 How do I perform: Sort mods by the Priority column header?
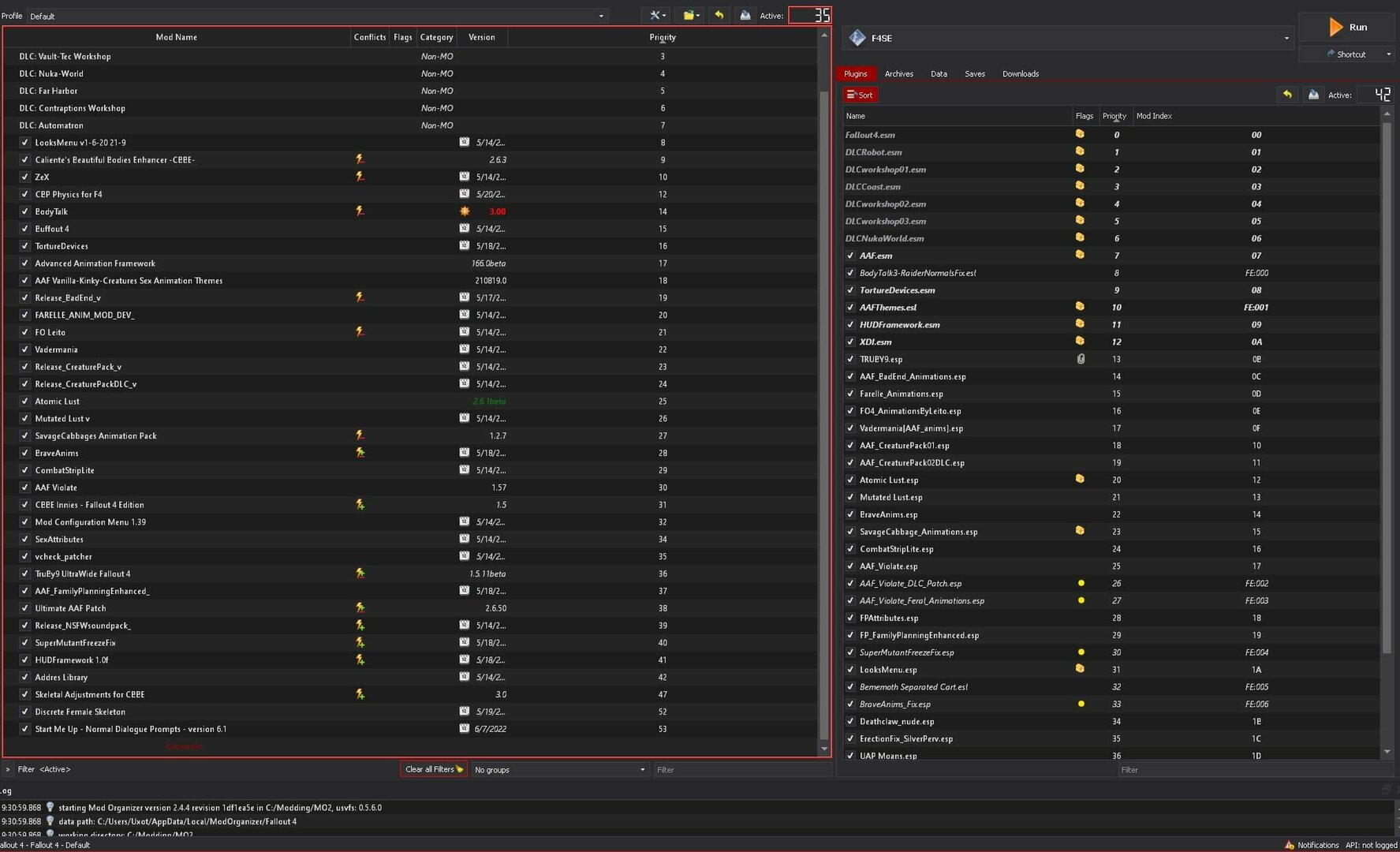pos(663,37)
